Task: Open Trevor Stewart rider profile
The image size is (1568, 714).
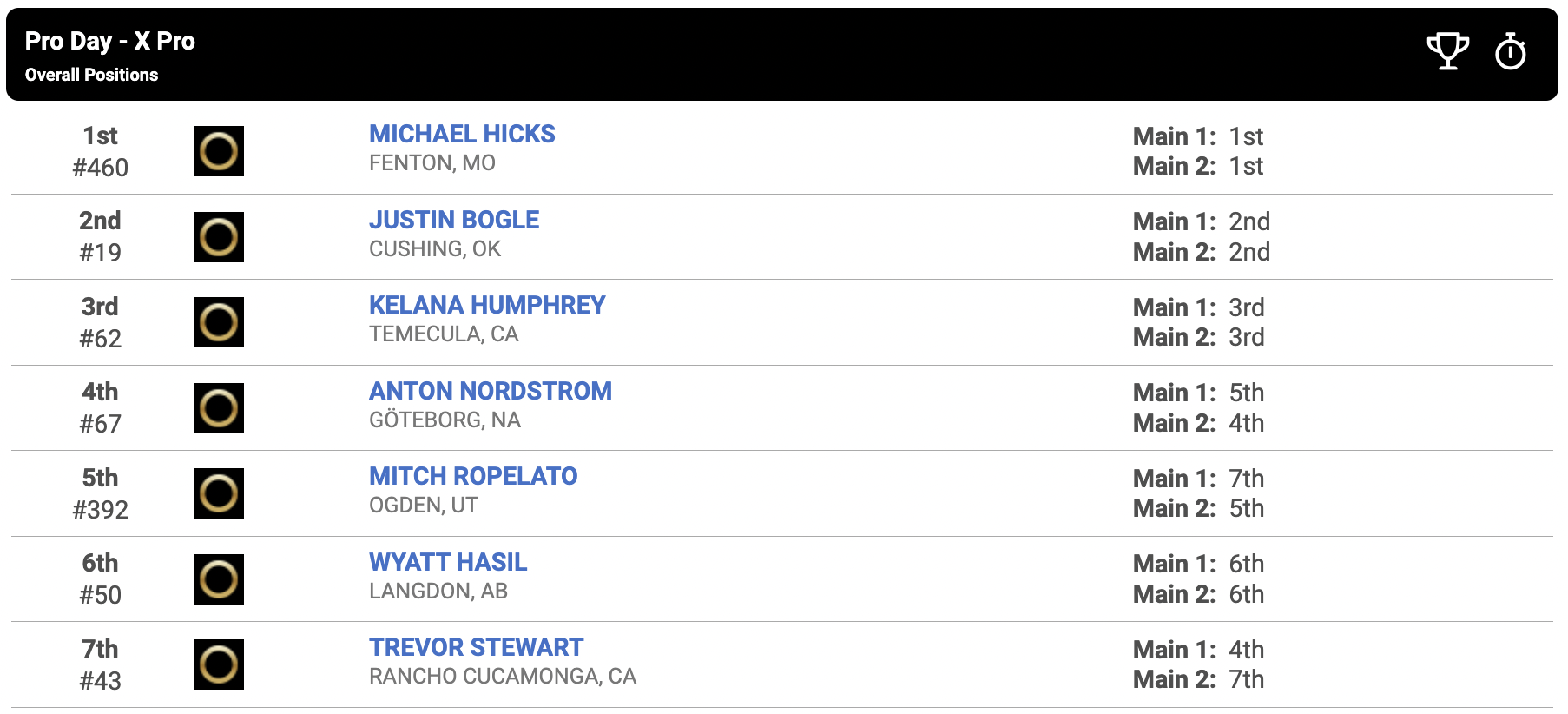Action: 476,647
